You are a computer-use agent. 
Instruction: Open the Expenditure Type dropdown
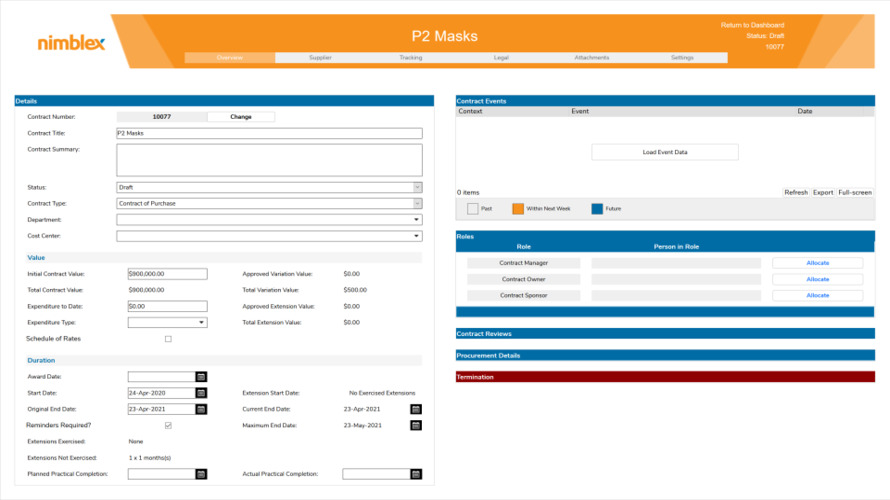pyautogui.click(x=201, y=323)
